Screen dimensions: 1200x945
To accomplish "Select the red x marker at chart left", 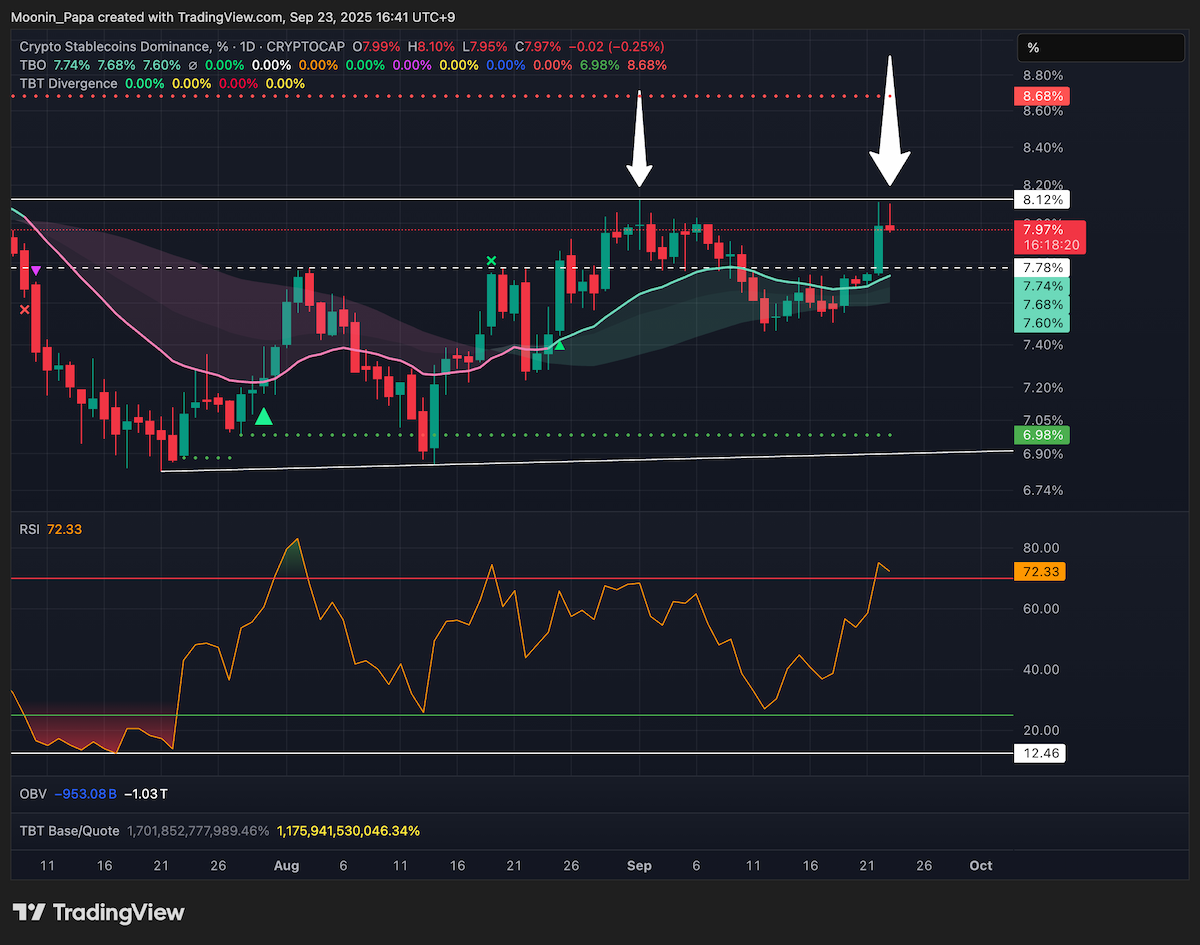I will (25, 310).
